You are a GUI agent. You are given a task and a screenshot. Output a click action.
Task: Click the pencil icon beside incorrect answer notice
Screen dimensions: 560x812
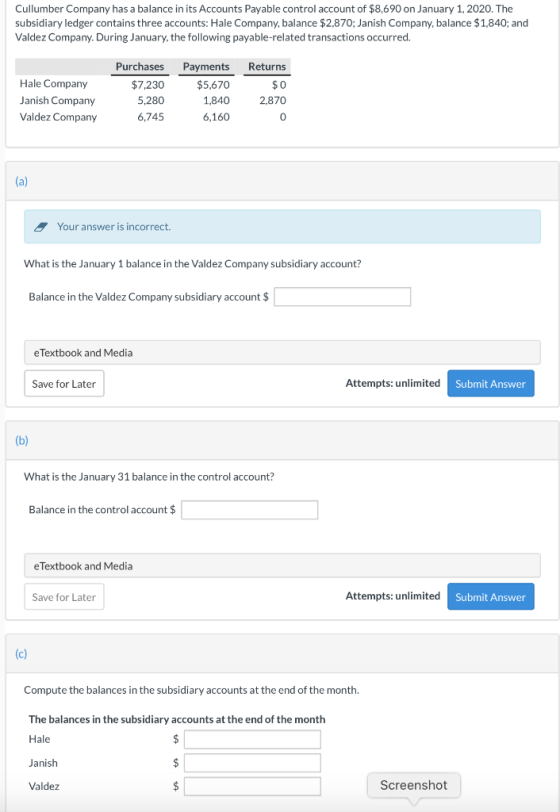click(x=39, y=227)
